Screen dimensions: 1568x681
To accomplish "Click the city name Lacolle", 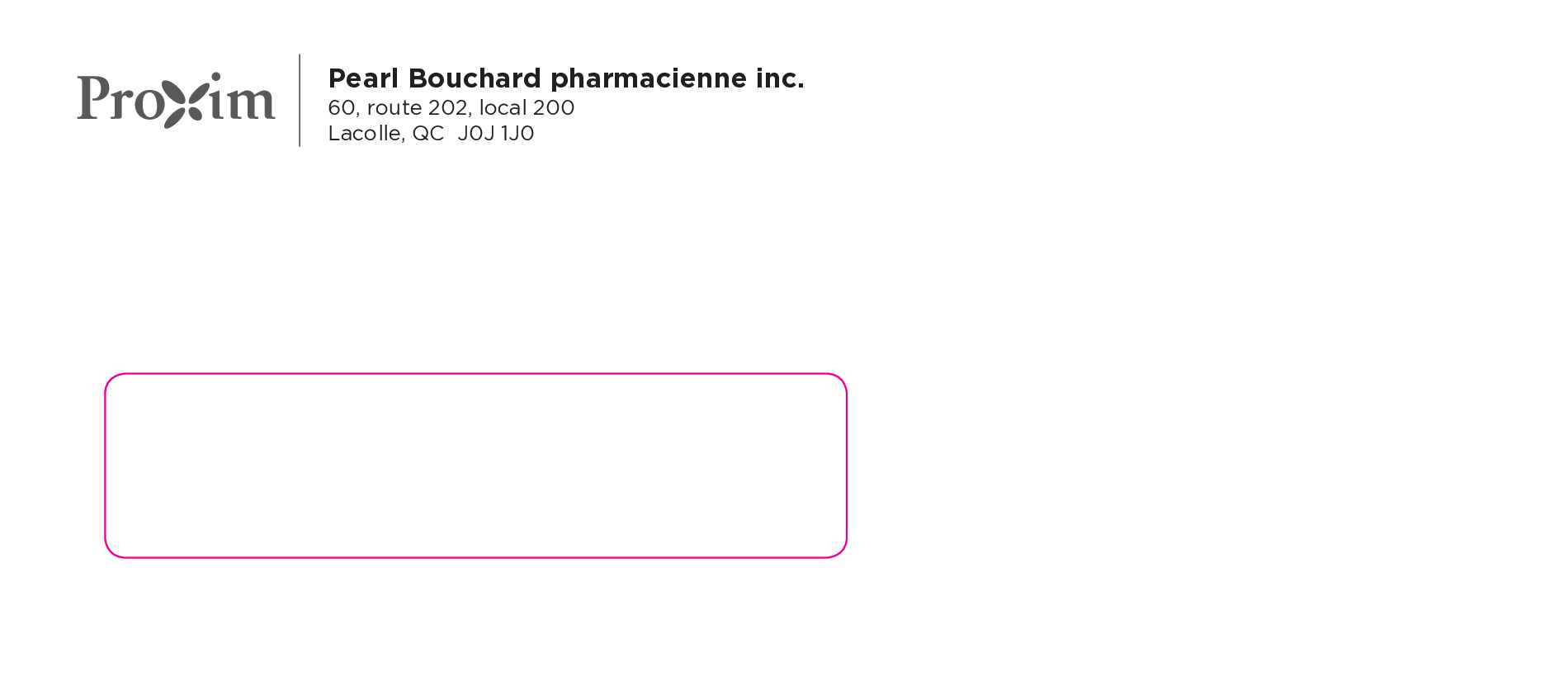I will coord(365,134).
